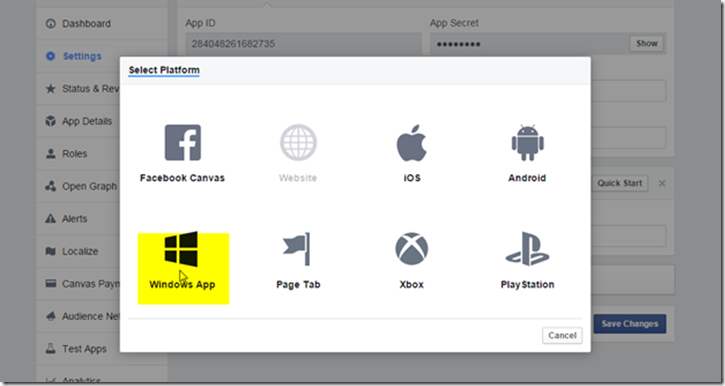
Task: Select the Facebook Canvas platform icon
Action: [x=183, y=143]
